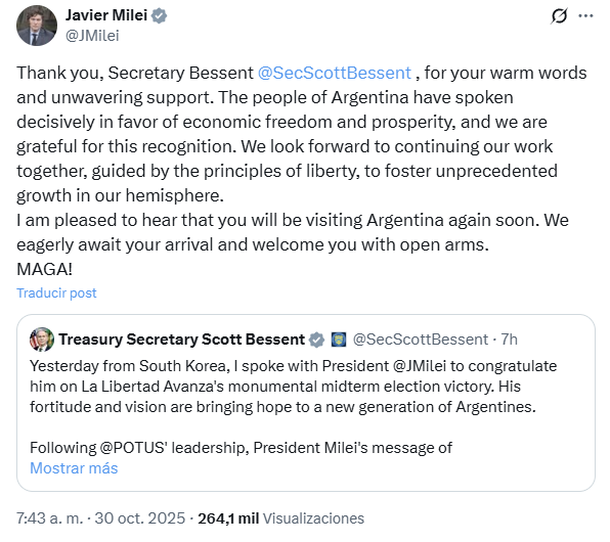This screenshot has width=610, height=542.
Task: Open Treasury Secretary Scott Bessent name
Action: pos(180,339)
